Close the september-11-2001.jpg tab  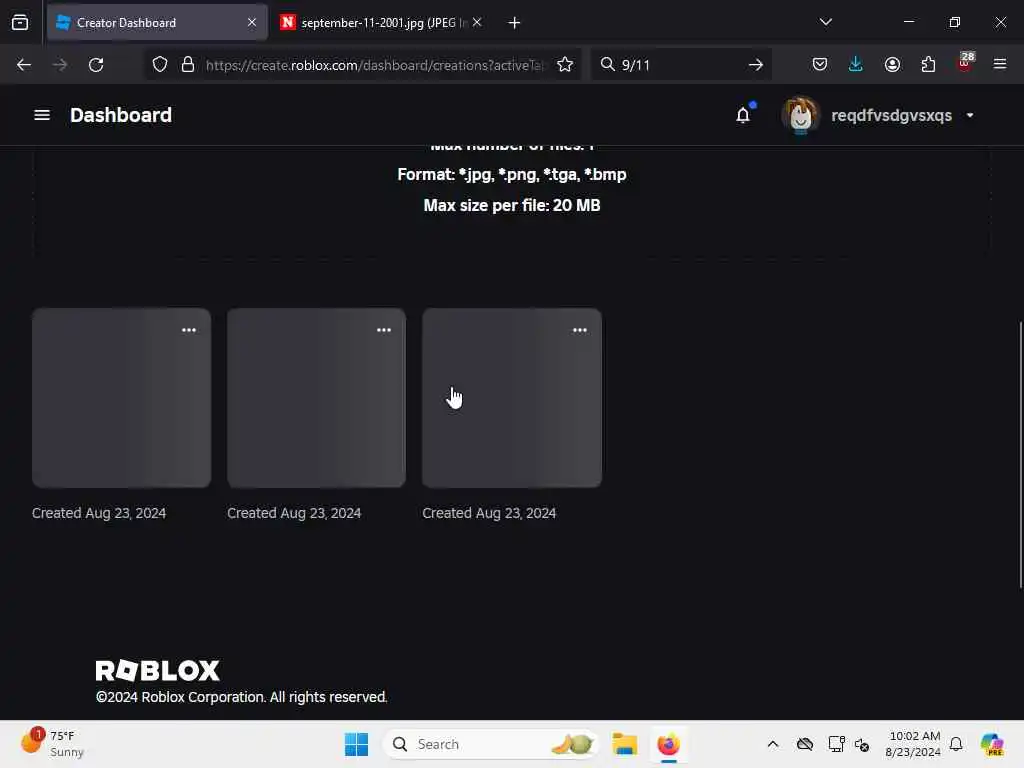477,22
